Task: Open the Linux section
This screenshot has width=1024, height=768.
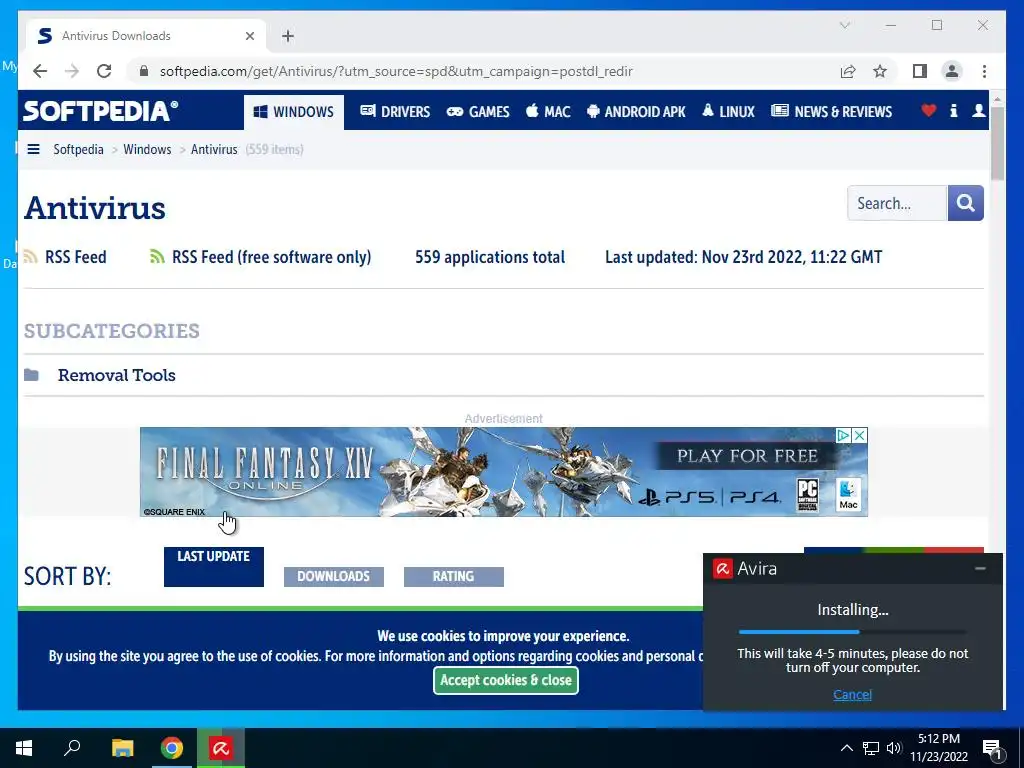Action: pos(728,112)
